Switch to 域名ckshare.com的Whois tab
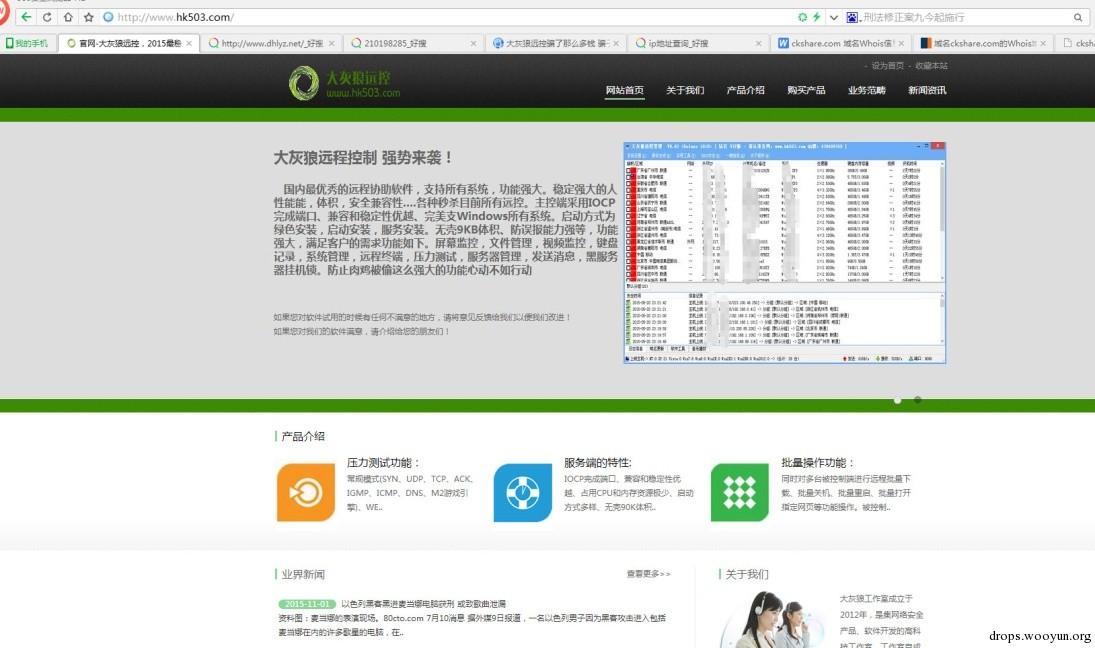 982,43
